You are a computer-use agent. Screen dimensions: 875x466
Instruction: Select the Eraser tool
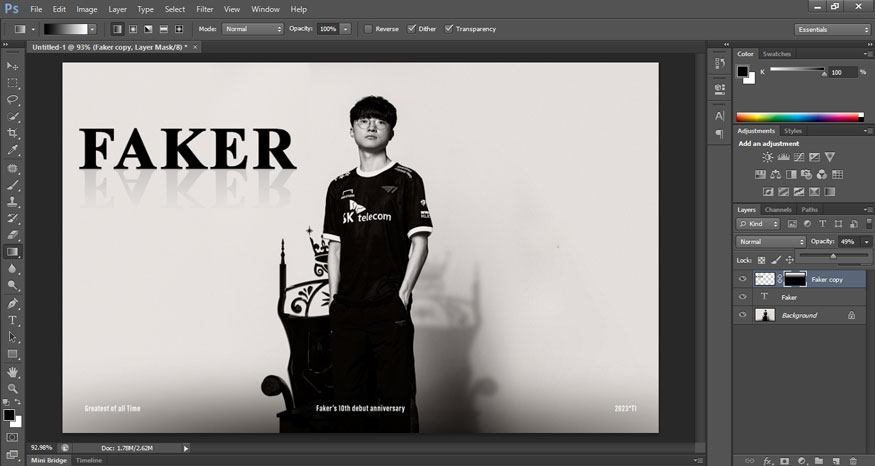[x=12, y=235]
